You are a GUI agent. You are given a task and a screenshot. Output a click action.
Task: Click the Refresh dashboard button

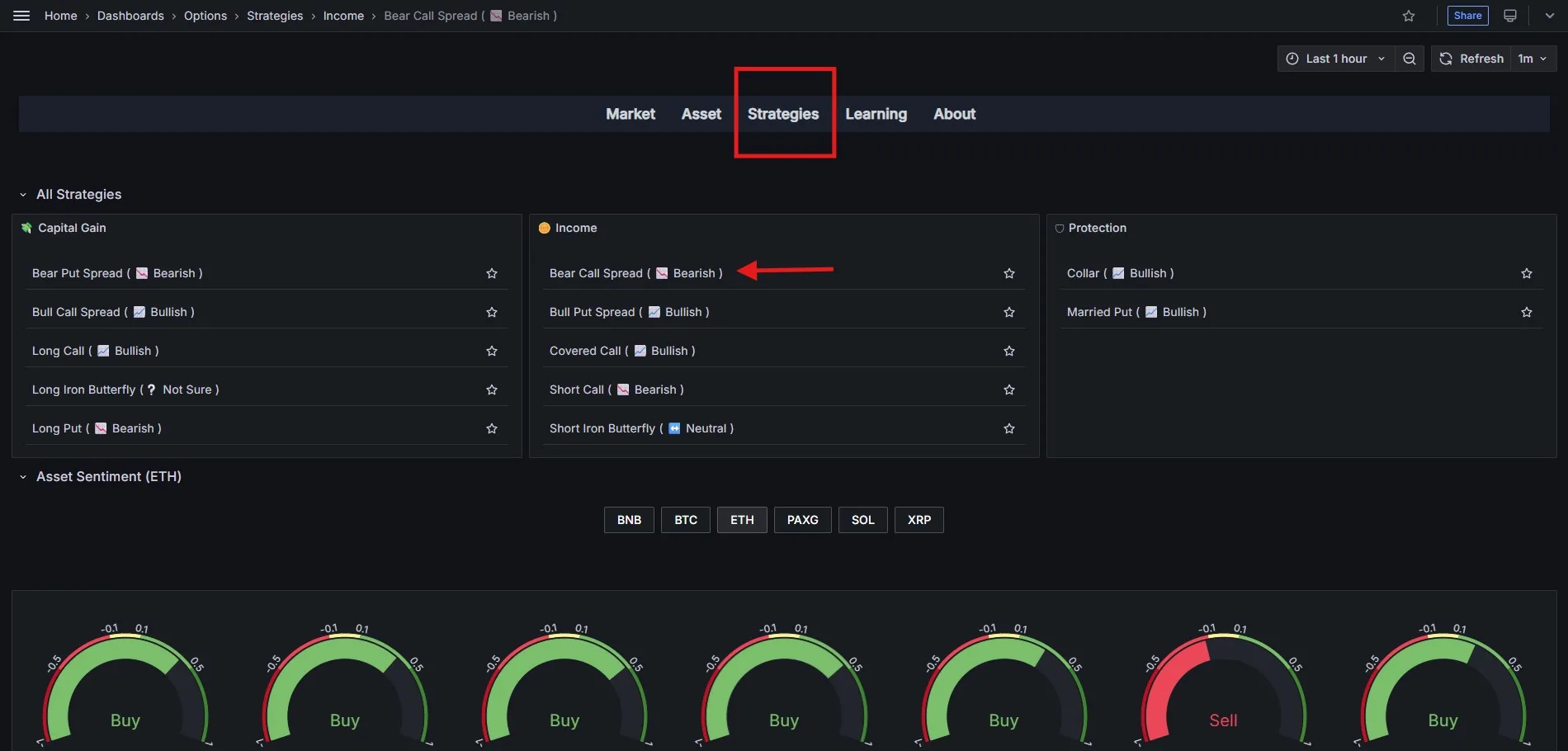tap(1471, 59)
